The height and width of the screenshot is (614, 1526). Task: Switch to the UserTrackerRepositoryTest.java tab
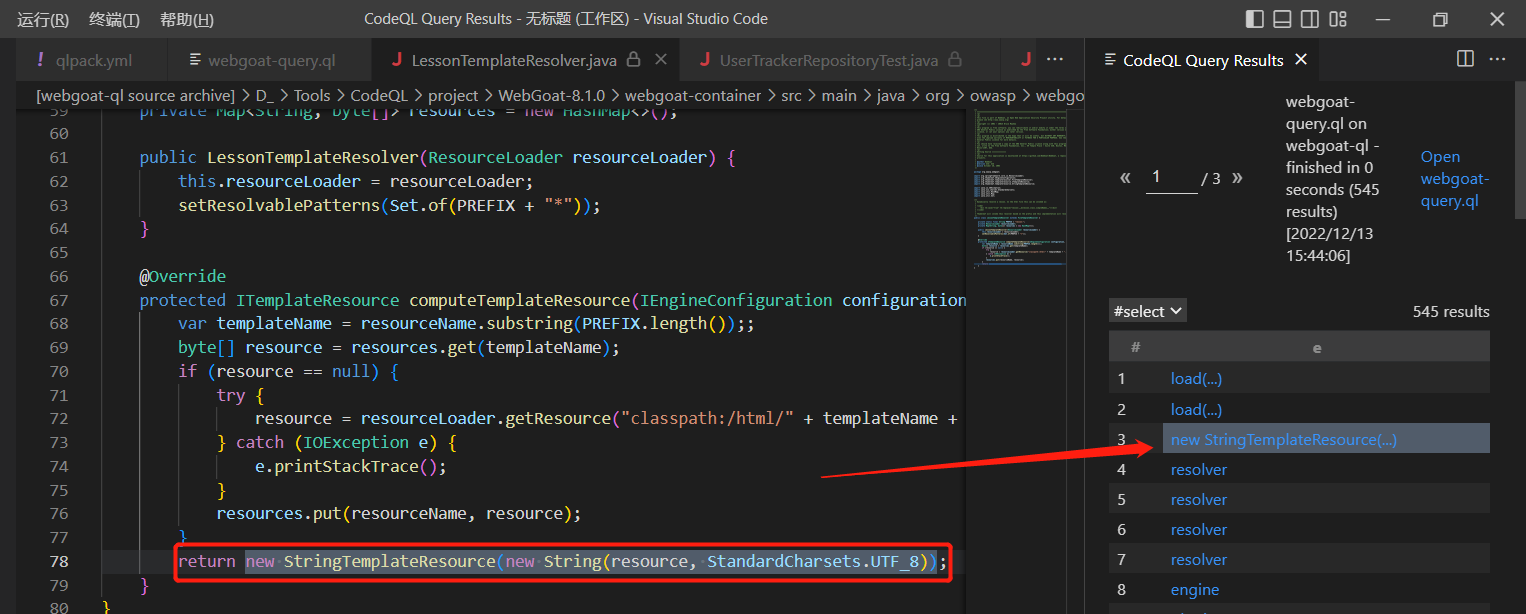click(829, 60)
